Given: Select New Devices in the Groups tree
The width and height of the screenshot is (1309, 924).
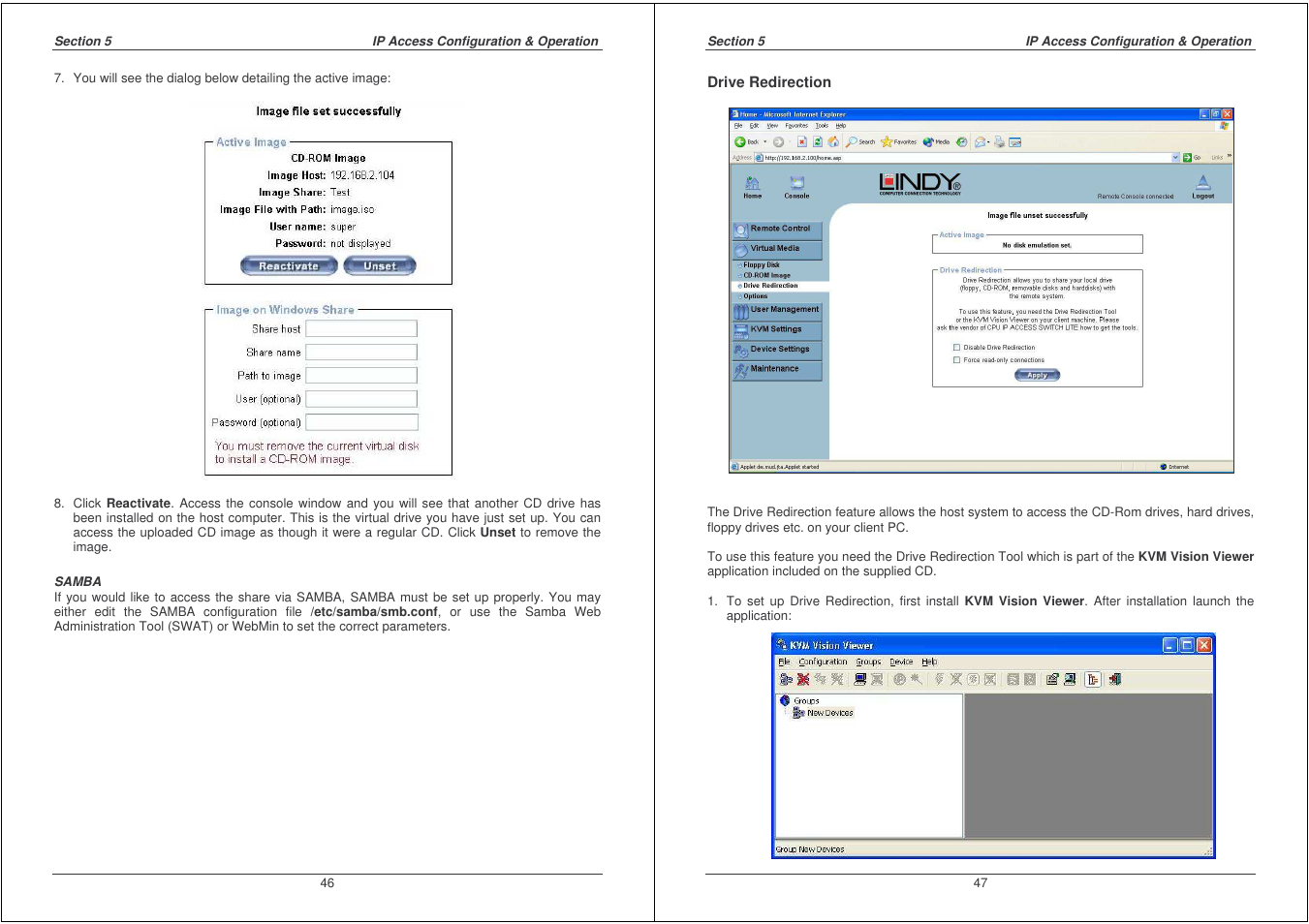Looking at the screenshot, I should coord(829,713).
